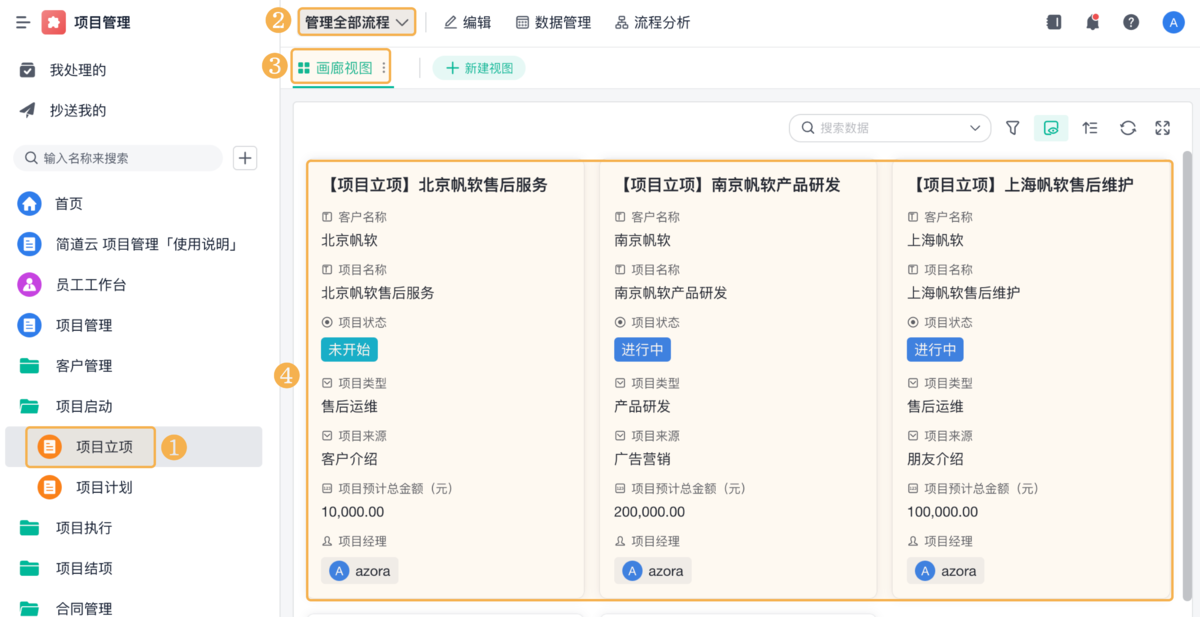Refresh the gallery data with the refresh icon

click(1127, 128)
